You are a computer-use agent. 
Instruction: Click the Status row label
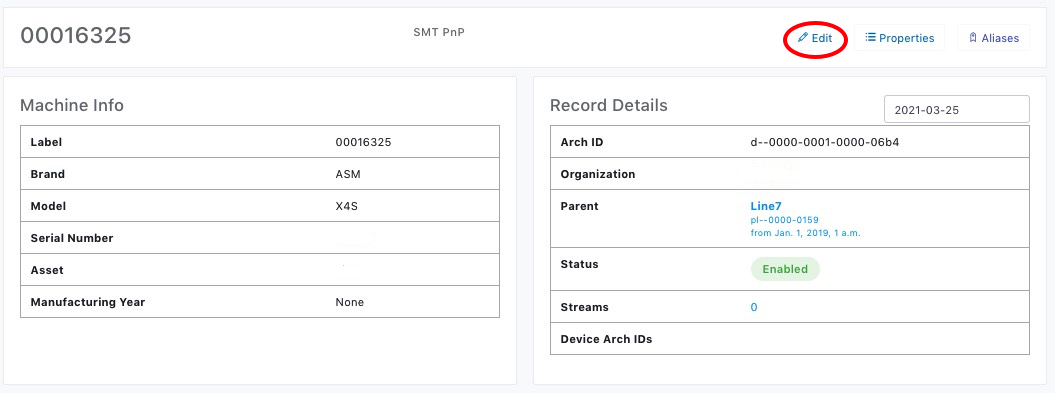pos(579,264)
